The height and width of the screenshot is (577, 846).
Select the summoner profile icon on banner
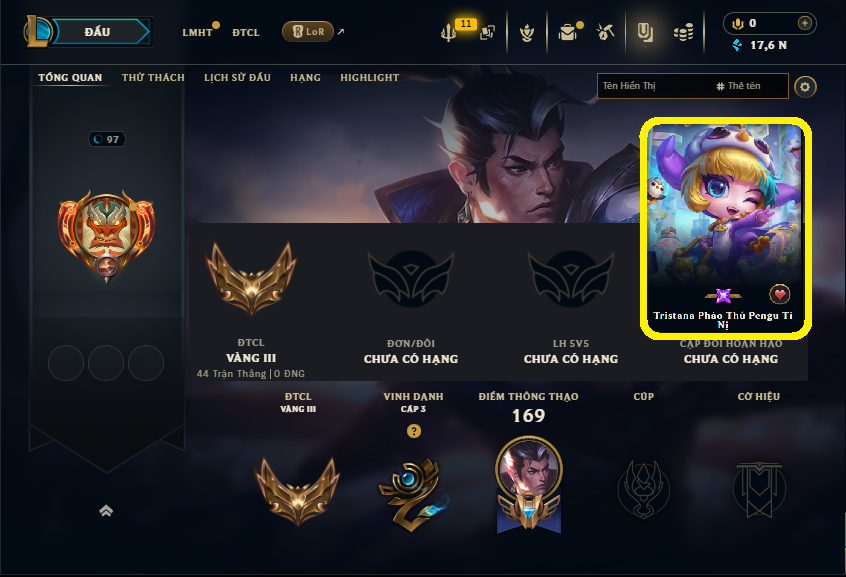click(x=106, y=236)
